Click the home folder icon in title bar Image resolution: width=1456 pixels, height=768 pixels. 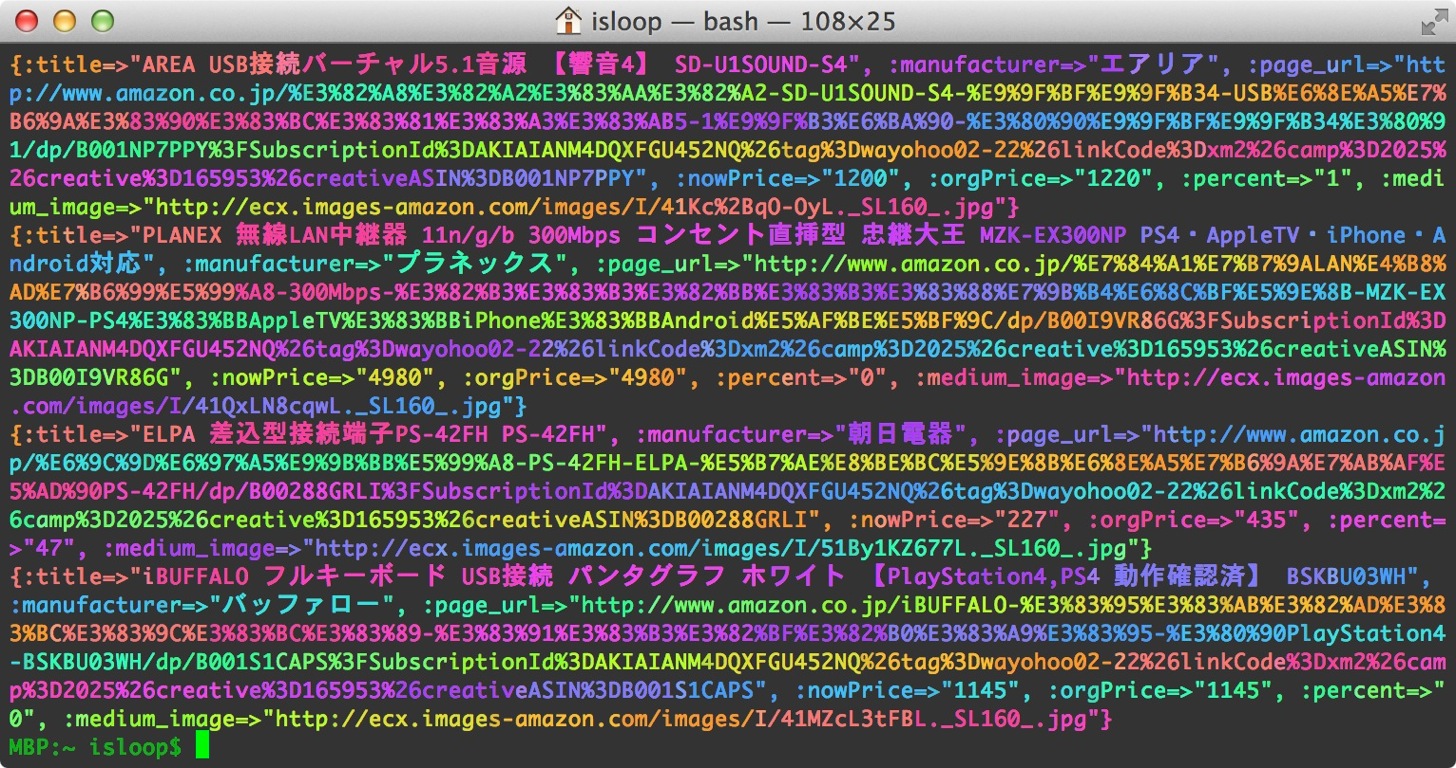click(568, 20)
